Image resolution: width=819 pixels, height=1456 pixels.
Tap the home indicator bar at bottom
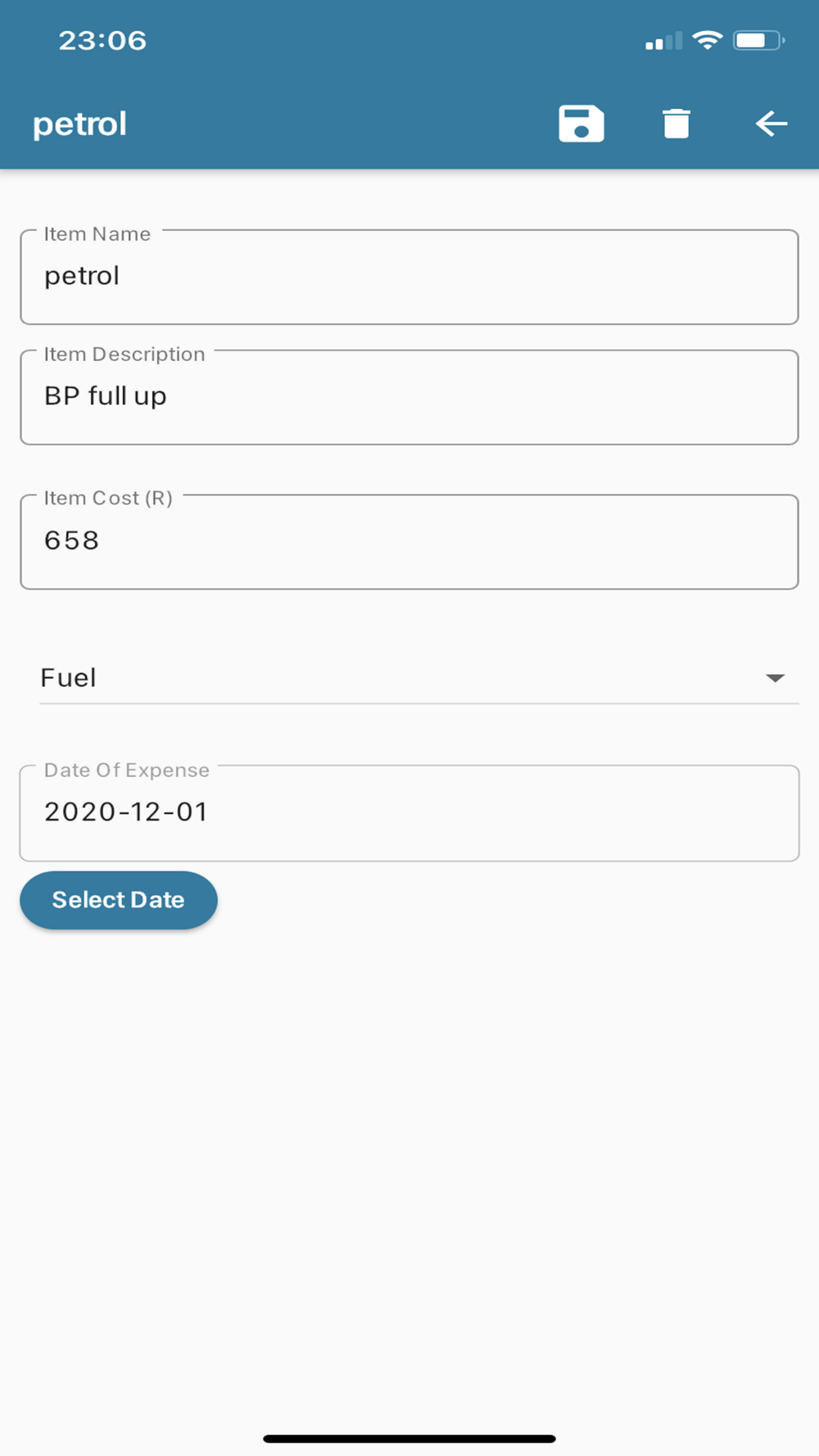coord(409,1439)
